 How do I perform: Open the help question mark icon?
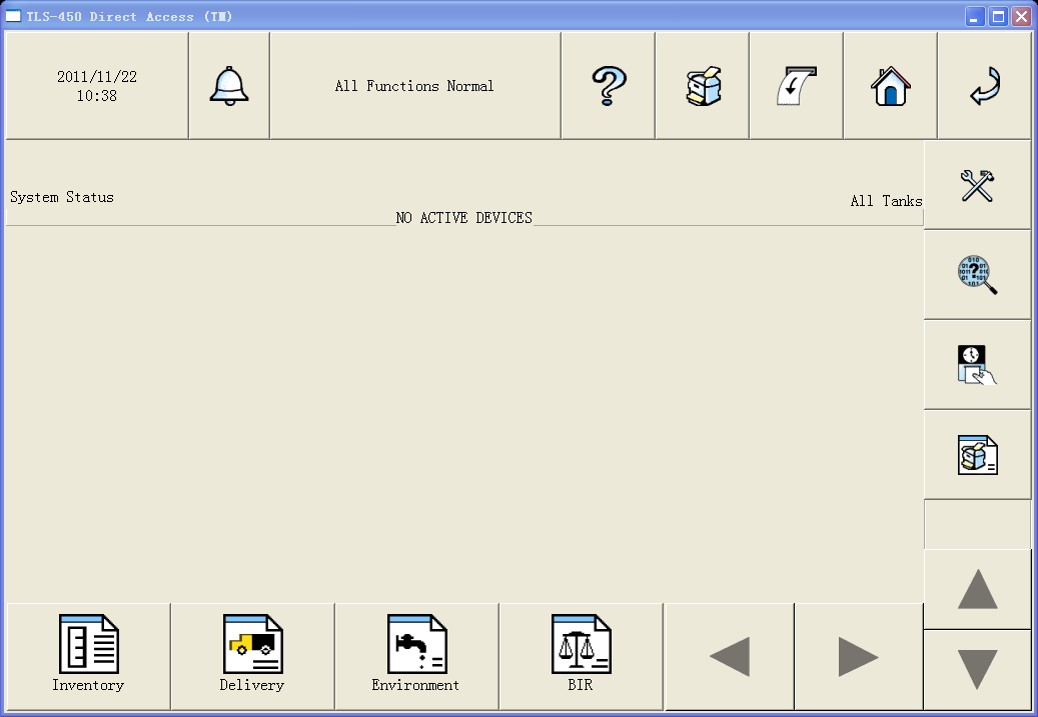click(608, 86)
